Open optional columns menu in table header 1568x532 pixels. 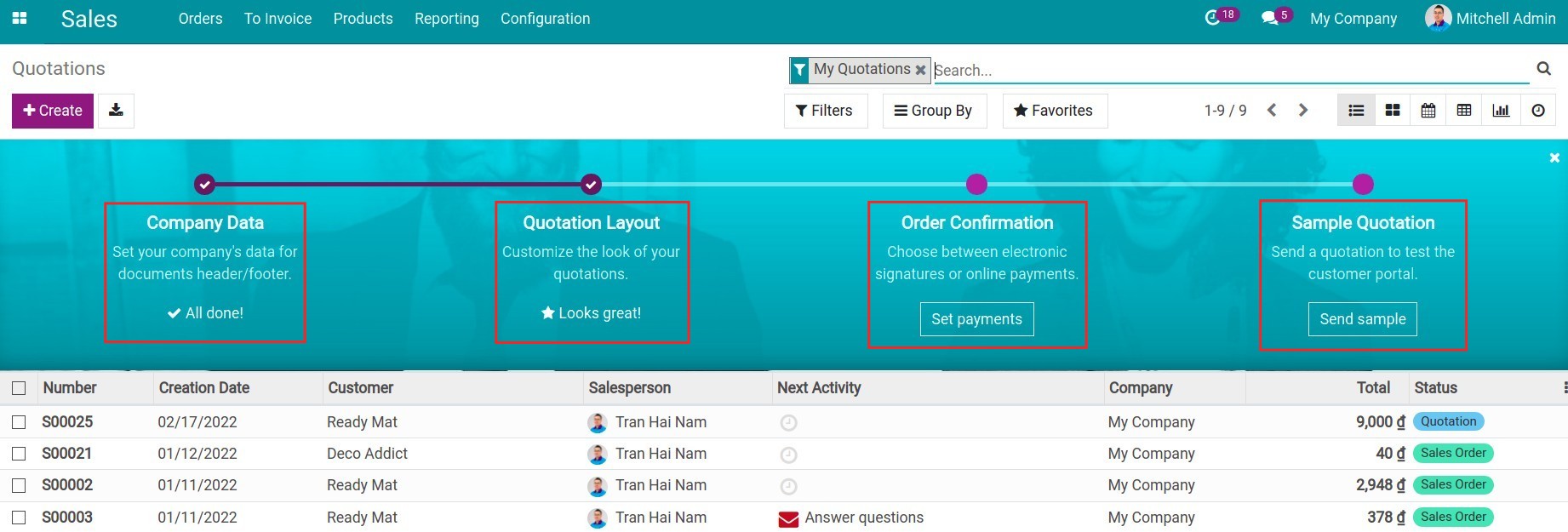point(1565,387)
